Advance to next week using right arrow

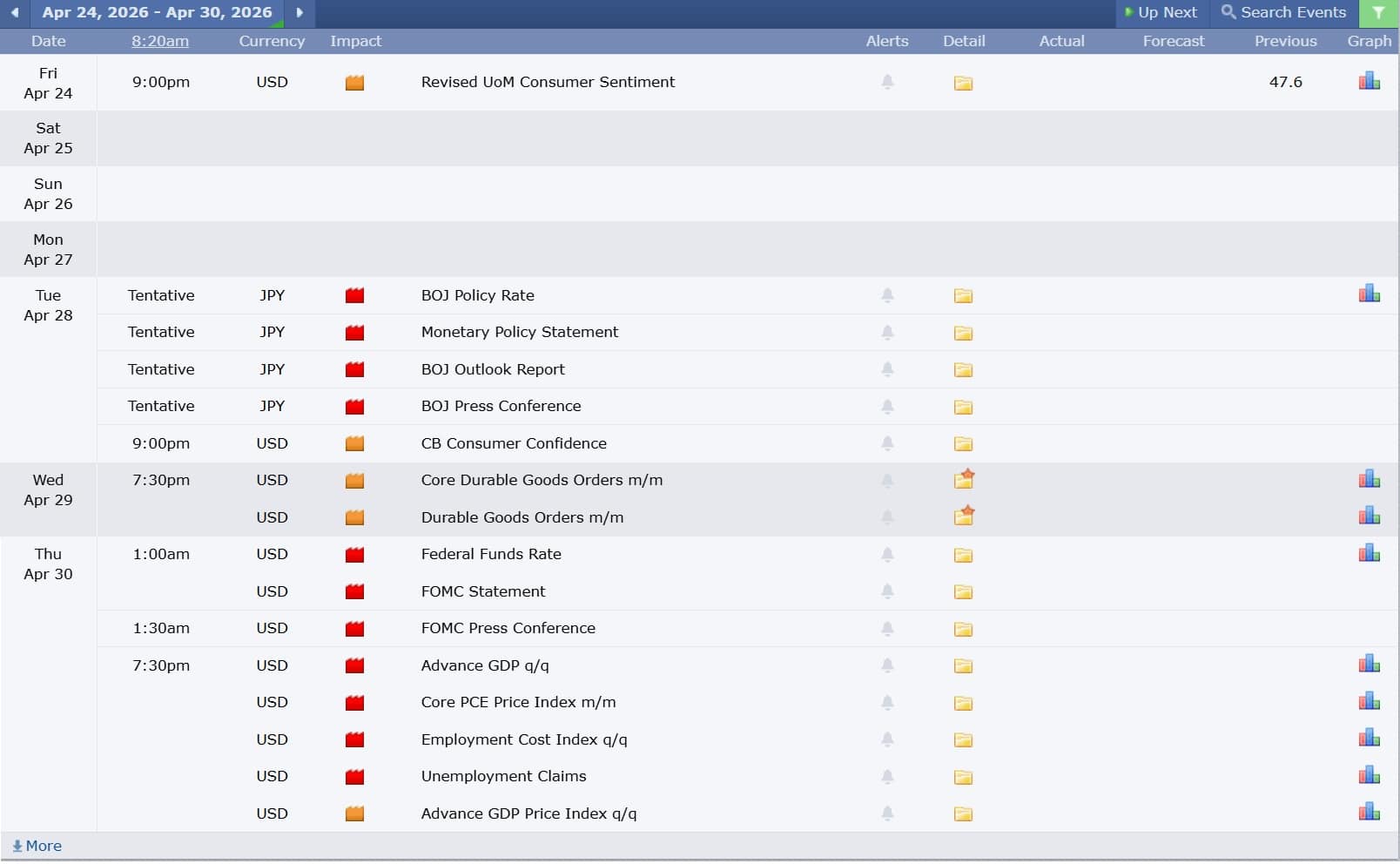pyautogui.click(x=300, y=13)
